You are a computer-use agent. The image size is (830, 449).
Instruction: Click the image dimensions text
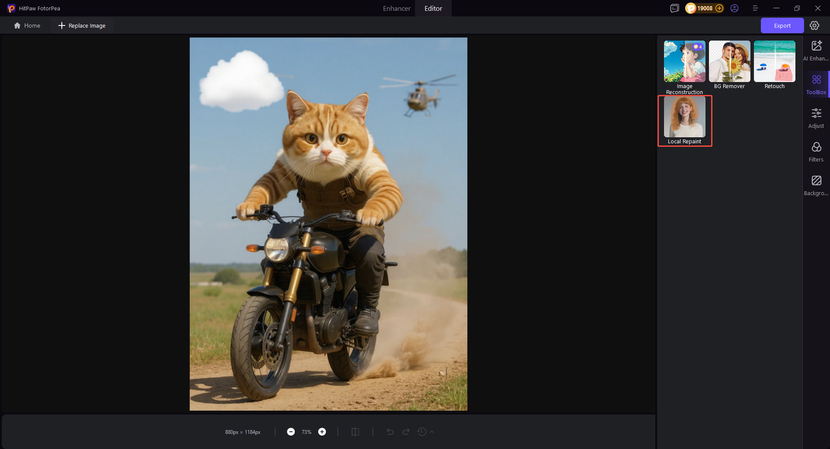click(x=242, y=432)
